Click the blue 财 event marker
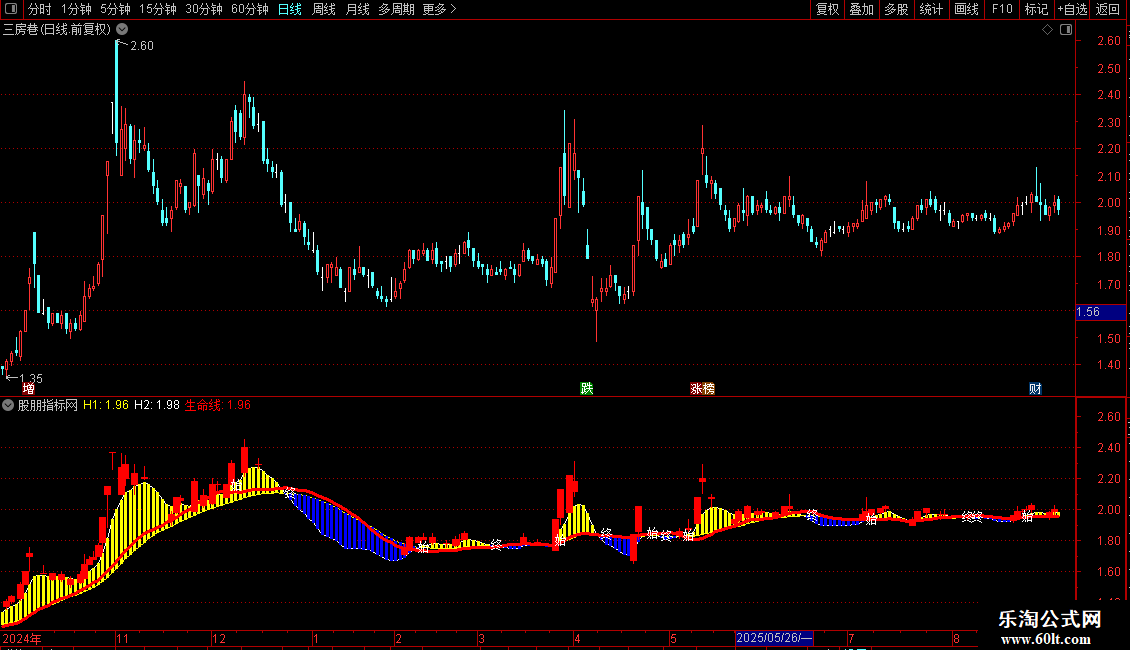 [1035, 389]
